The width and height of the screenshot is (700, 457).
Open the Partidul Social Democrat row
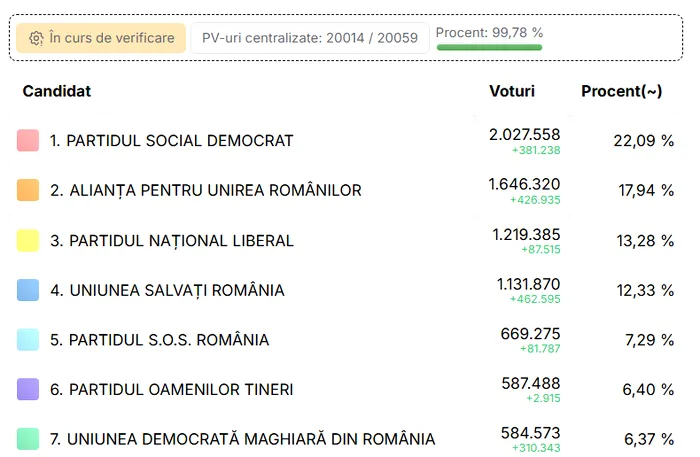tap(346, 141)
